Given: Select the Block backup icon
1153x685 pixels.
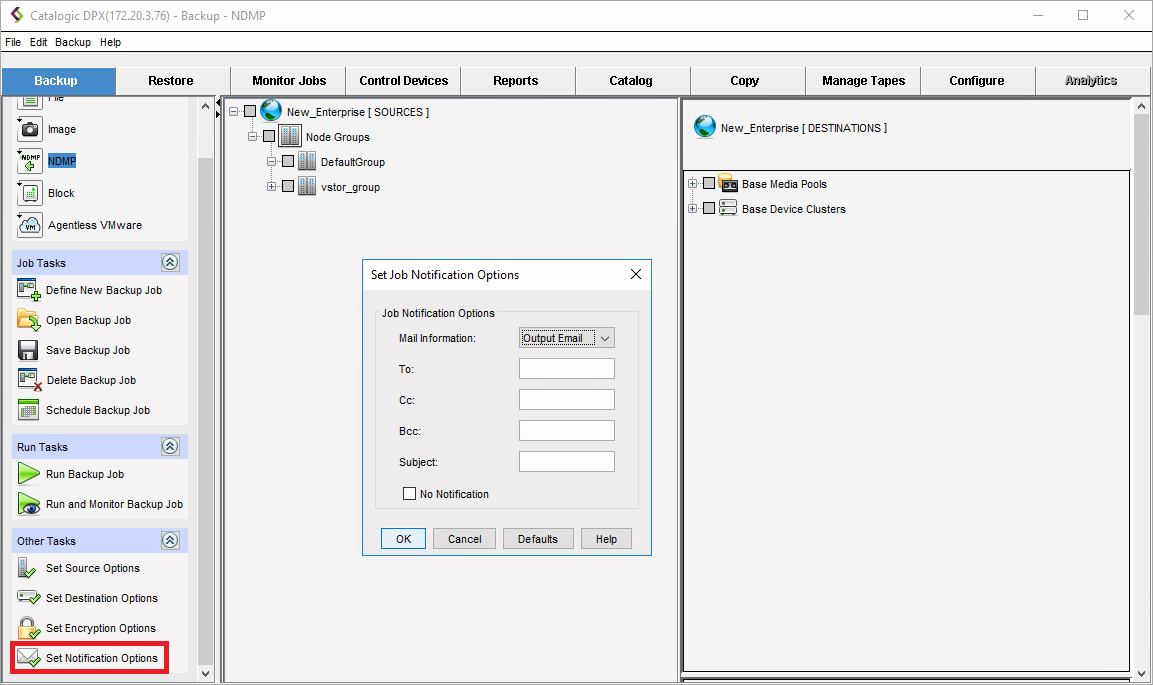Looking at the screenshot, I should 30,193.
